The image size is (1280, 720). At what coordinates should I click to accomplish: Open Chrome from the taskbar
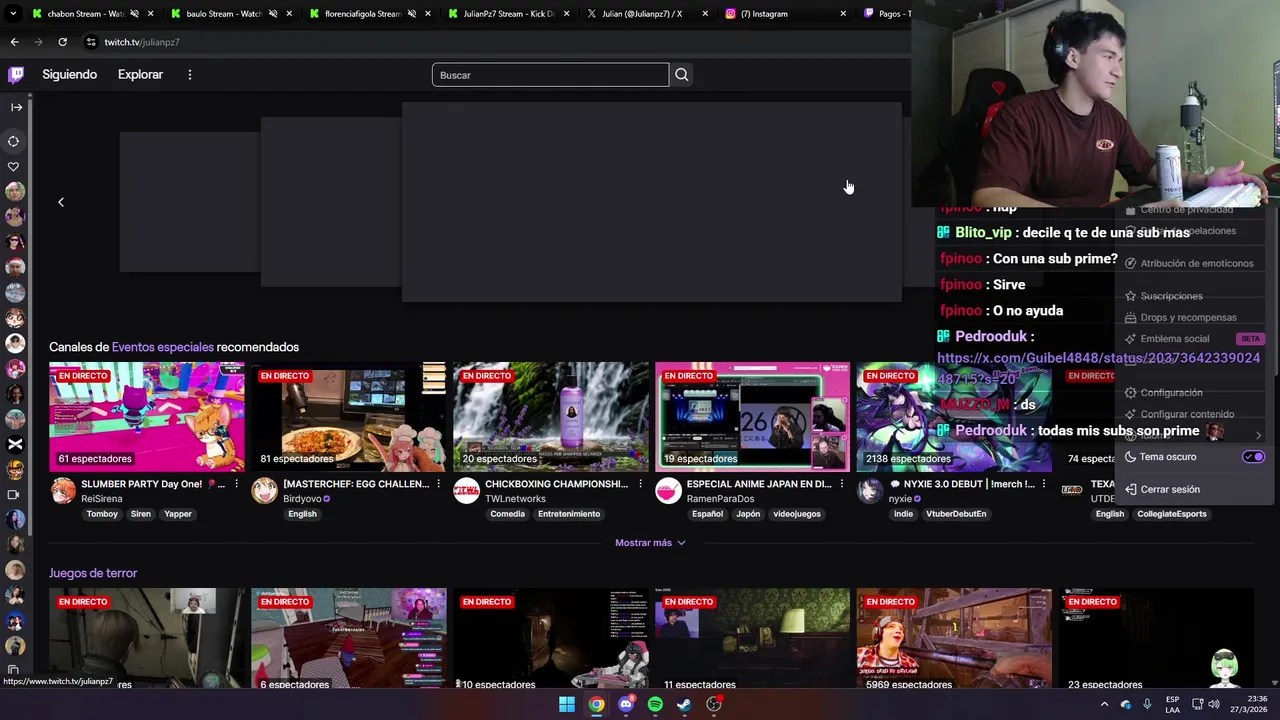[596, 704]
